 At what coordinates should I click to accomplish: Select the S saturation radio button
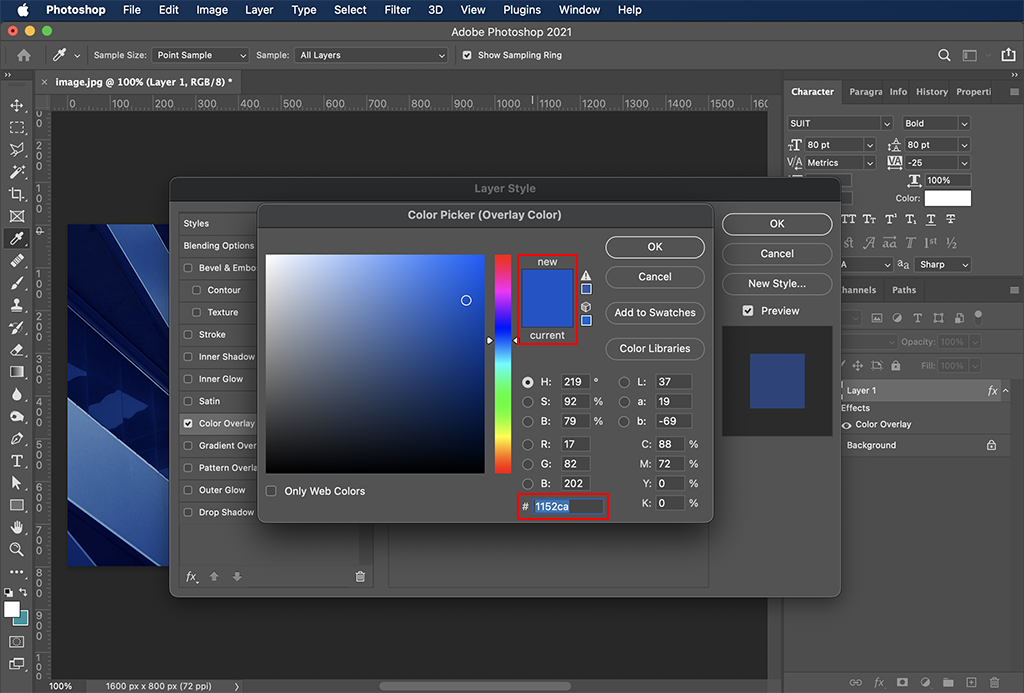coord(528,402)
